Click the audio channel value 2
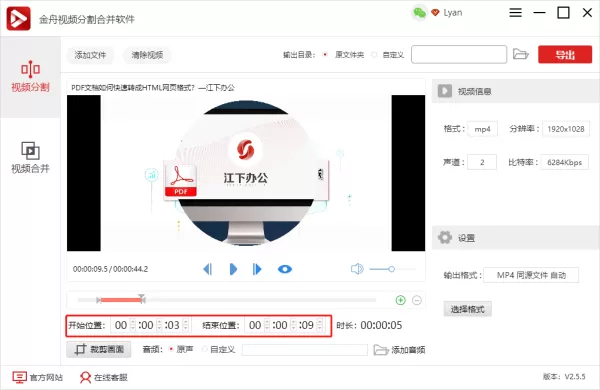 pyautogui.click(x=482, y=162)
